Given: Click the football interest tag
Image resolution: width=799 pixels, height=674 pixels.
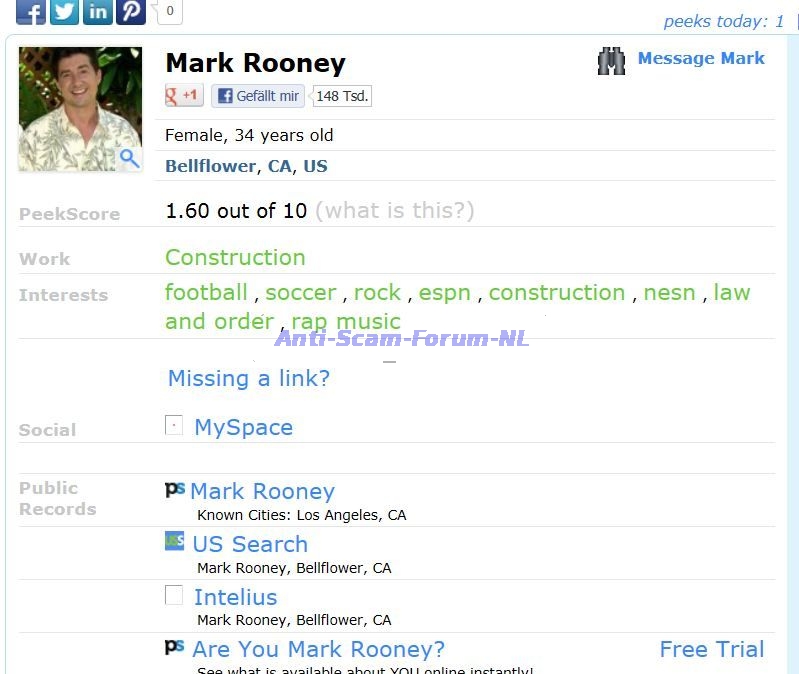Looking at the screenshot, I should 206,293.
